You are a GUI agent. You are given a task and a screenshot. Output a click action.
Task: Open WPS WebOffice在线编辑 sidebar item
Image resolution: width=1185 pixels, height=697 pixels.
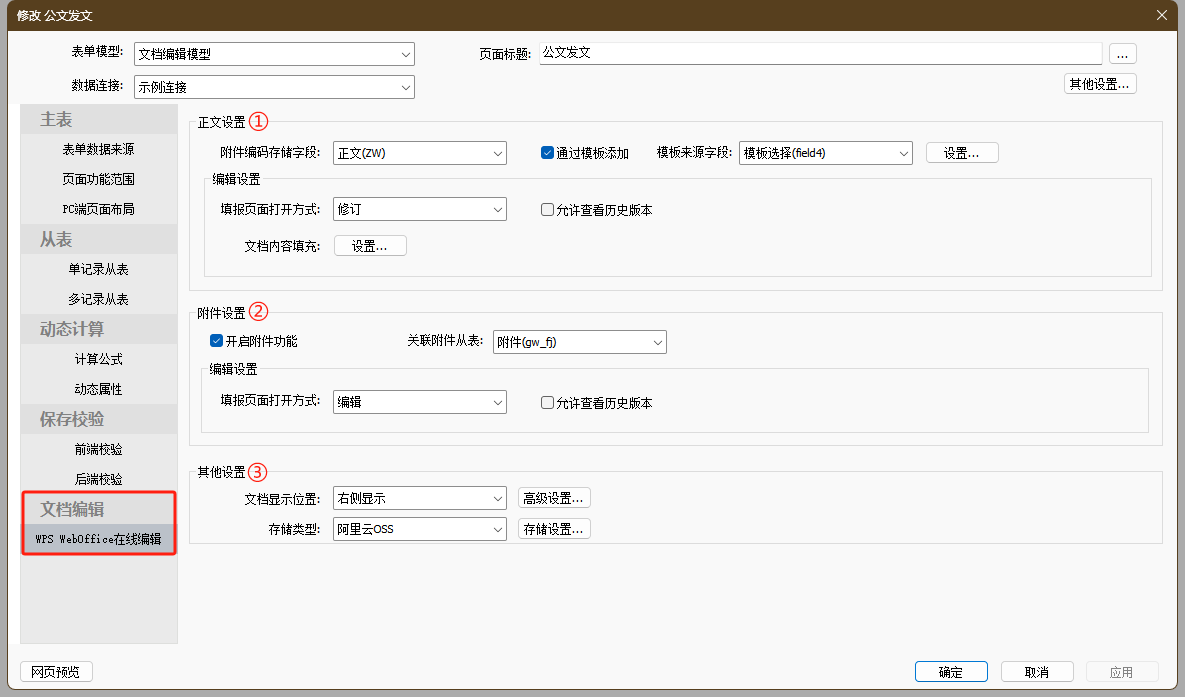coord(98,539)
